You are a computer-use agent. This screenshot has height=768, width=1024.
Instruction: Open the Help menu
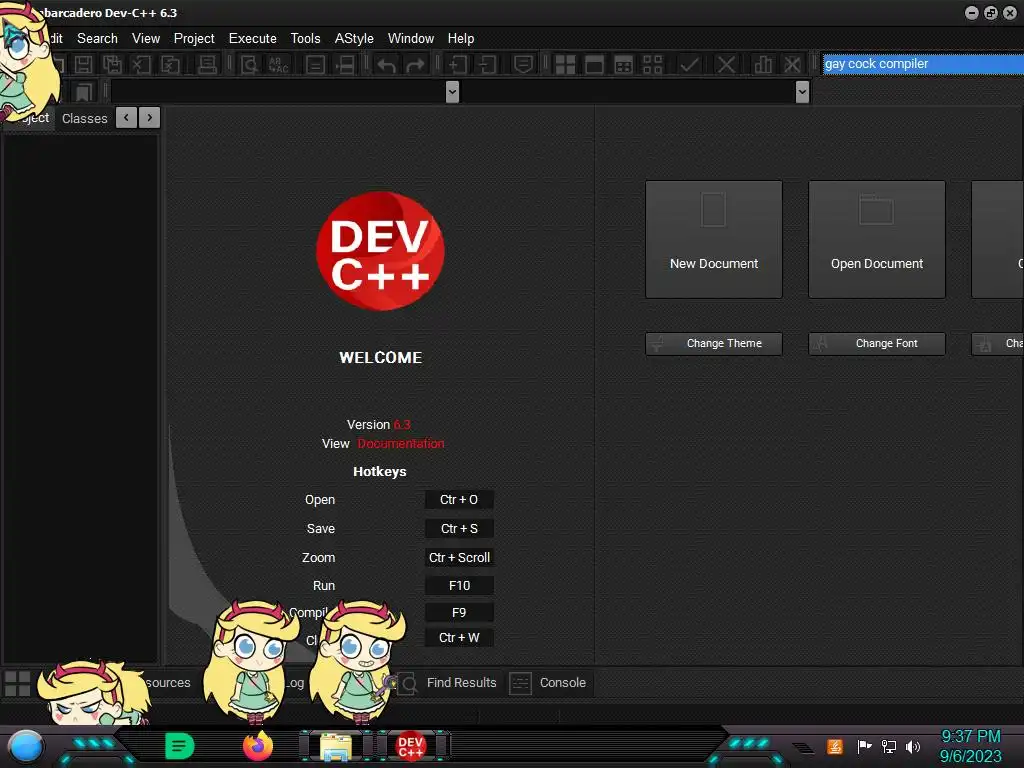click(461, 39)
